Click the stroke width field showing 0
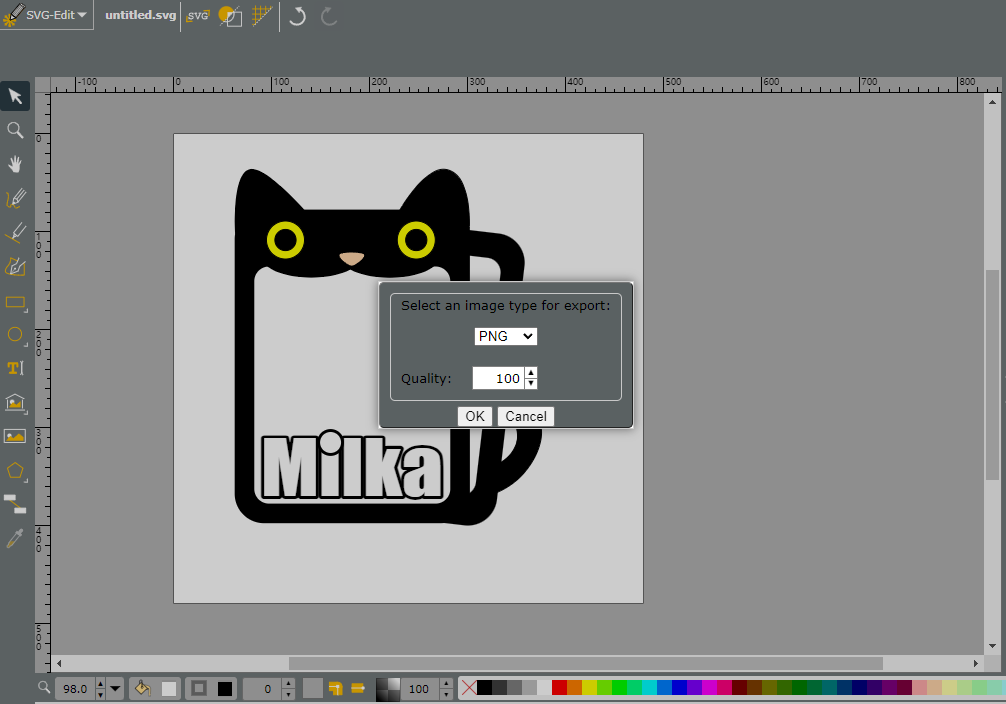The height and width of the screenshot is (704, 1006). pyautogui.click(x=263, y=689)
